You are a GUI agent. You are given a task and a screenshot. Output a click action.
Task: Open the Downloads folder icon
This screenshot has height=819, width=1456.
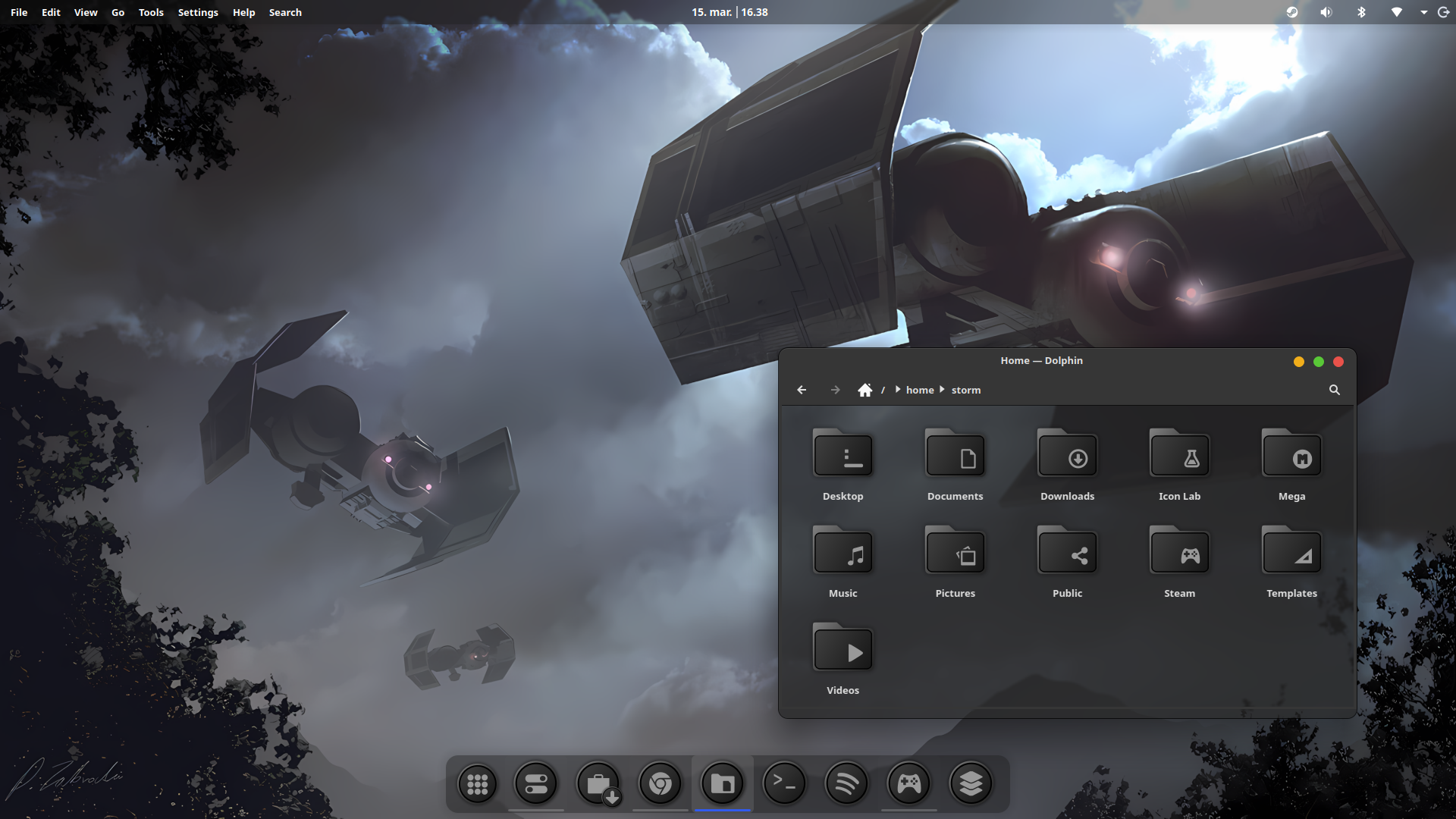(1067, 453)
